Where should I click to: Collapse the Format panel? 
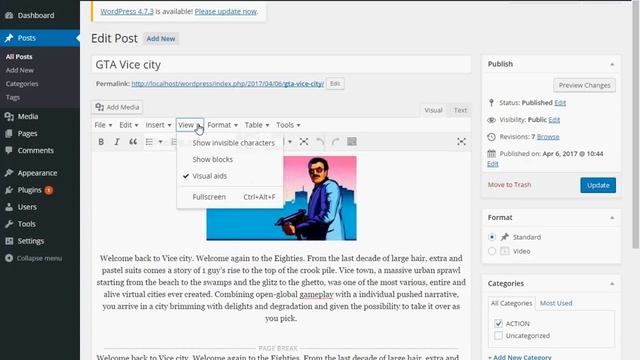(612, 218)
